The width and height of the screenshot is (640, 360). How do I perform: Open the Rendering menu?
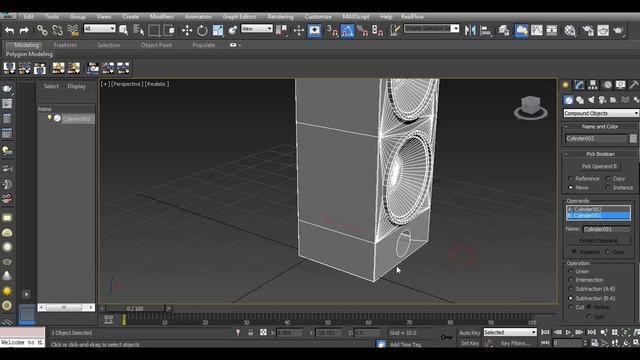(x=280, y=17)
